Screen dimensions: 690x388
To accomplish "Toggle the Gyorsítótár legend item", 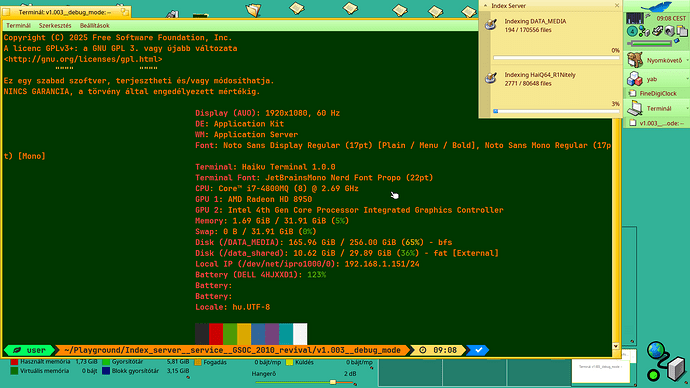I will click(146, 362).
